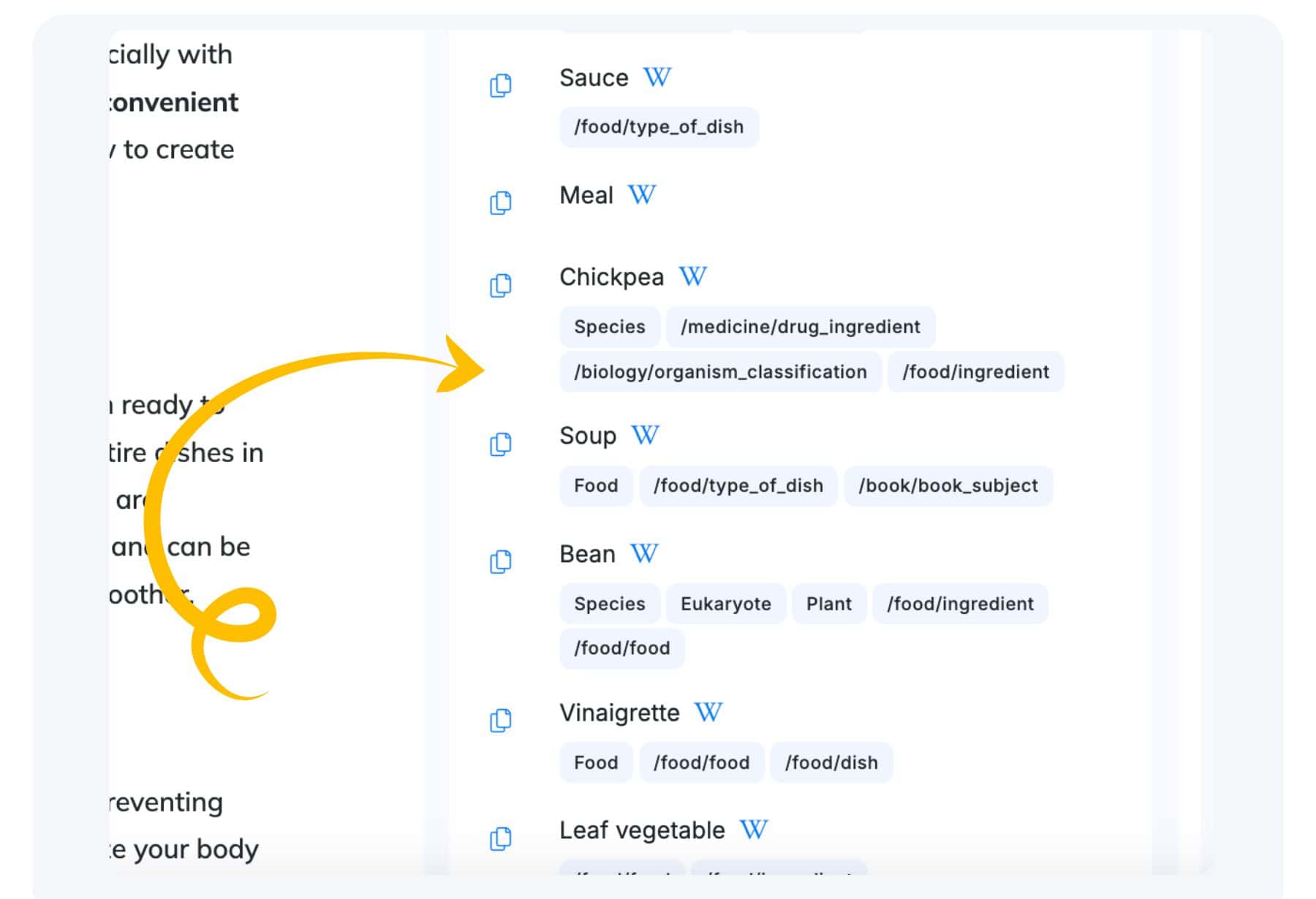Open Wikipedia icon next to Vinaigrette
The width and height of the screenshot is (1316, 899).
[708, 712]
